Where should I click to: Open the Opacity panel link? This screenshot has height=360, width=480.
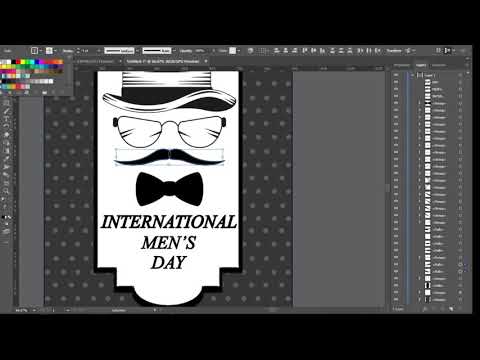click(186, 51)
